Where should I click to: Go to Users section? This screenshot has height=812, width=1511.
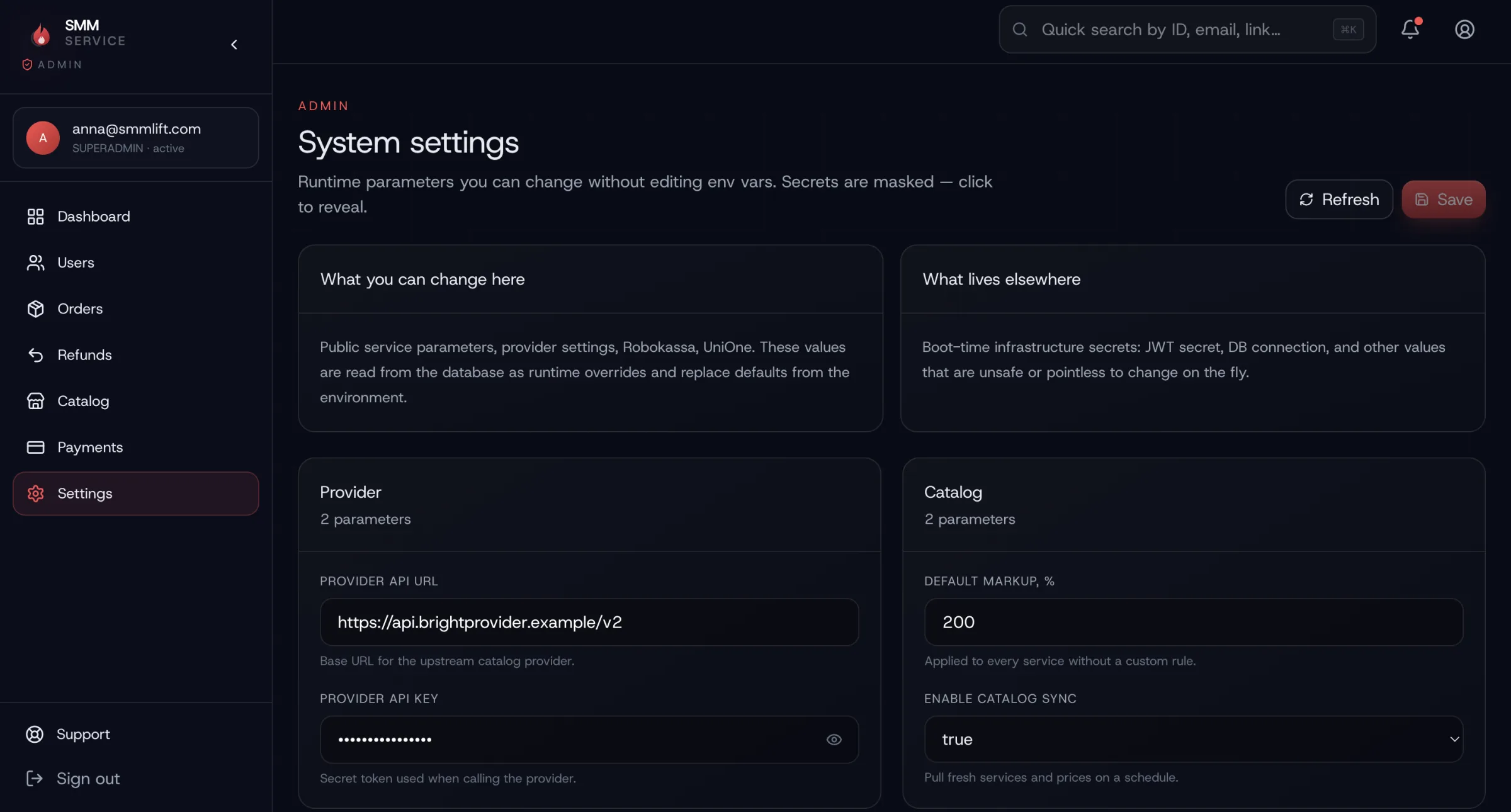coord(76,262)
